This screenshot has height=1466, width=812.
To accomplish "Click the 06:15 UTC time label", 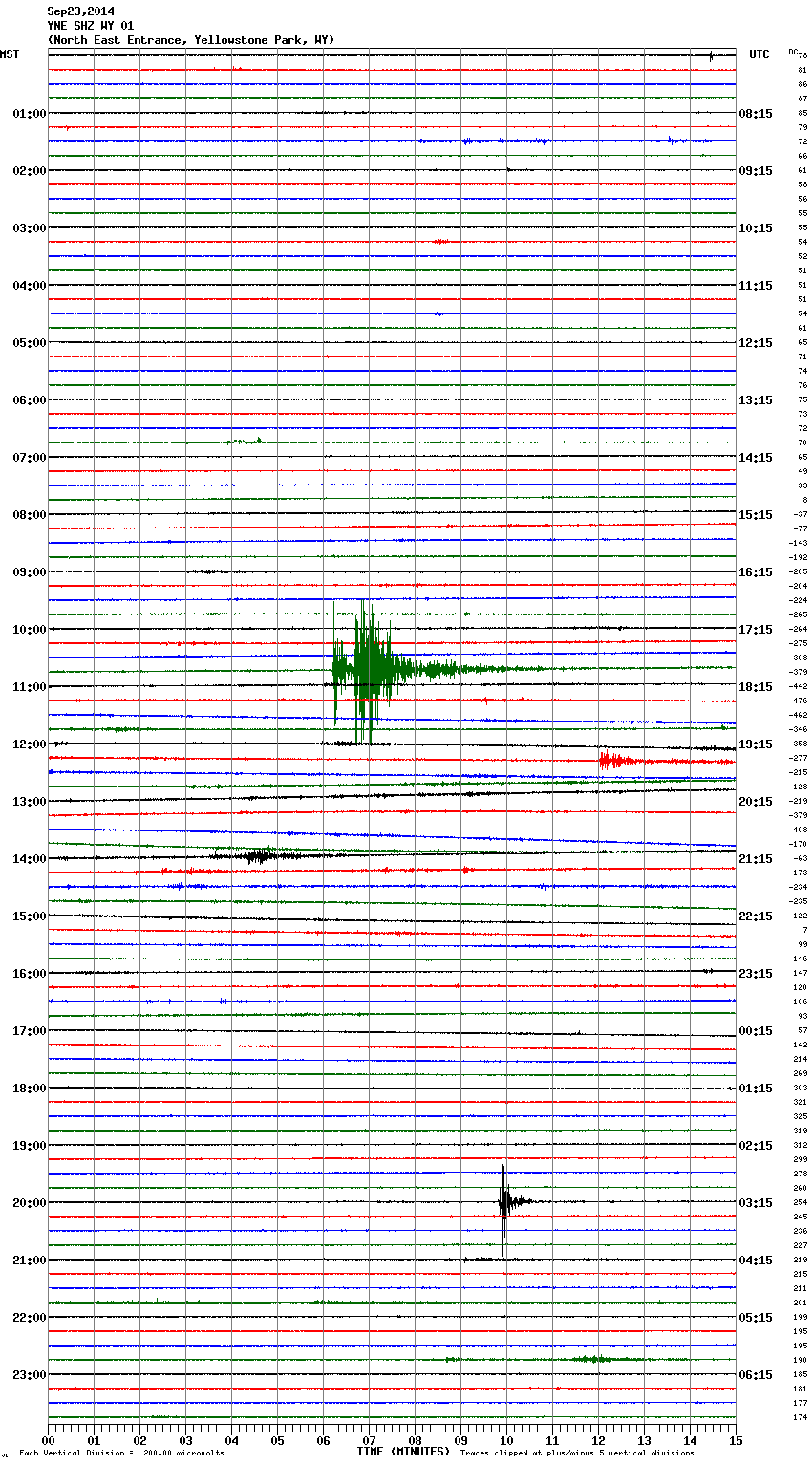I will 756,1375.
